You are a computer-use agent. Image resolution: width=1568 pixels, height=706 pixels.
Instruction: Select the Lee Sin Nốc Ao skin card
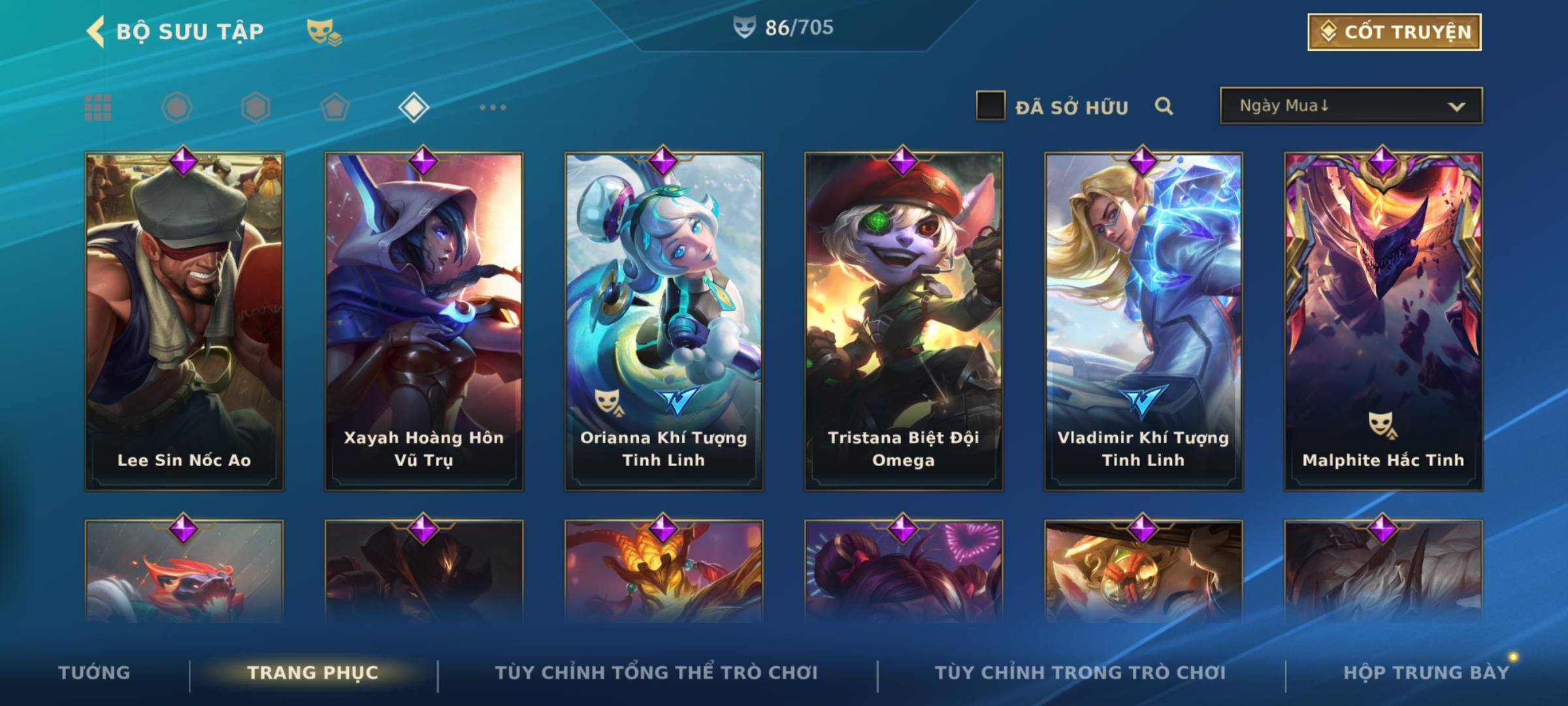tap(184, 322)
